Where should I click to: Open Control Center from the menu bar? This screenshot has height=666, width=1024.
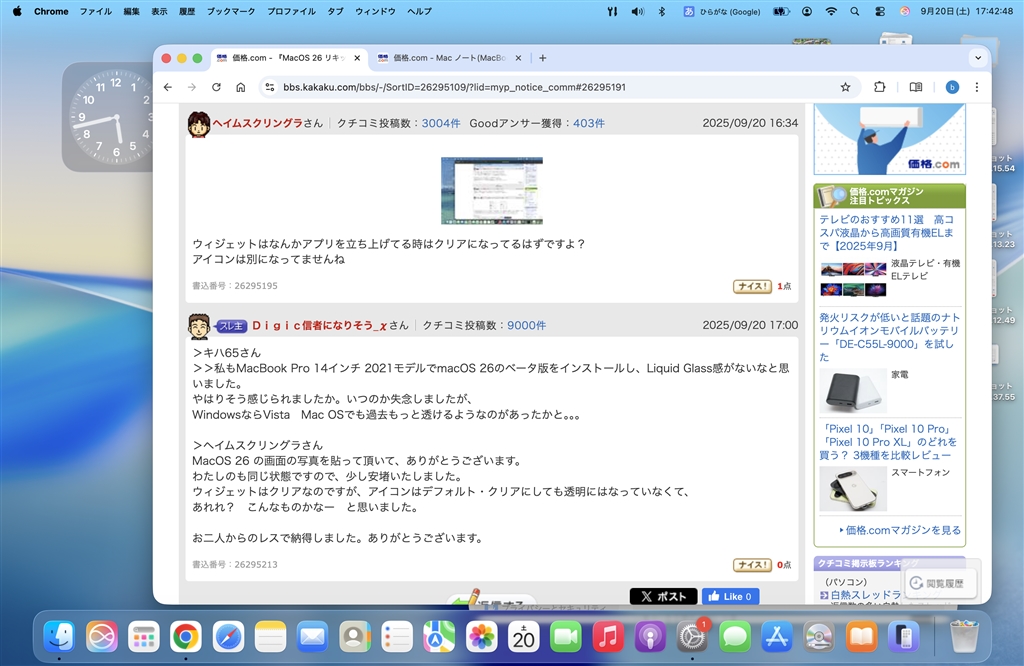point(880,11)
